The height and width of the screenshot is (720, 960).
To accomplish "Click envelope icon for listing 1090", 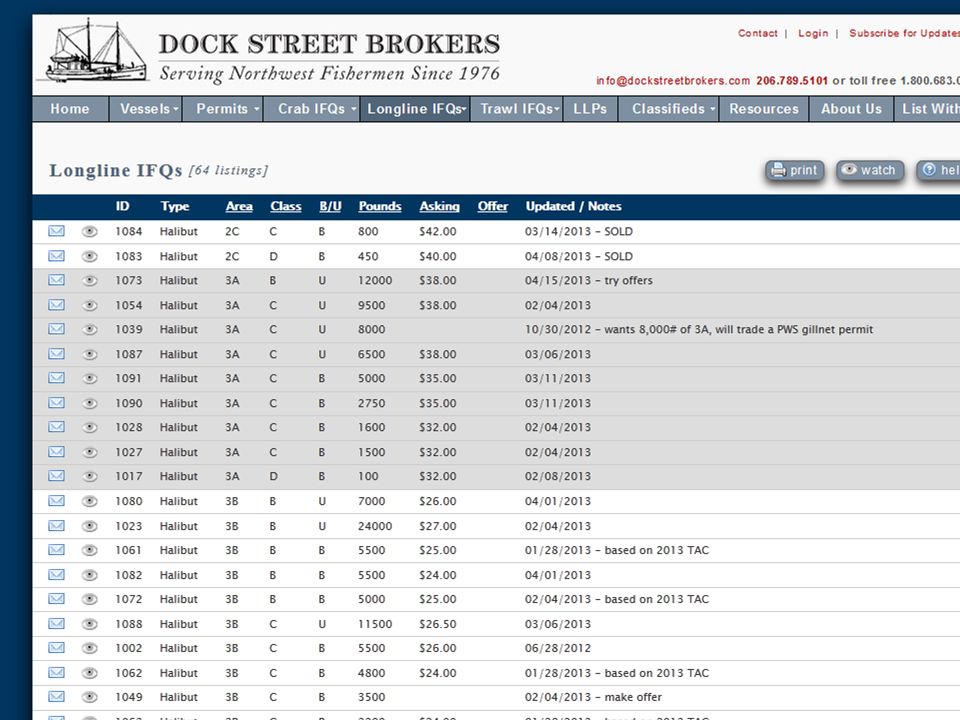I will pos(56,402).
